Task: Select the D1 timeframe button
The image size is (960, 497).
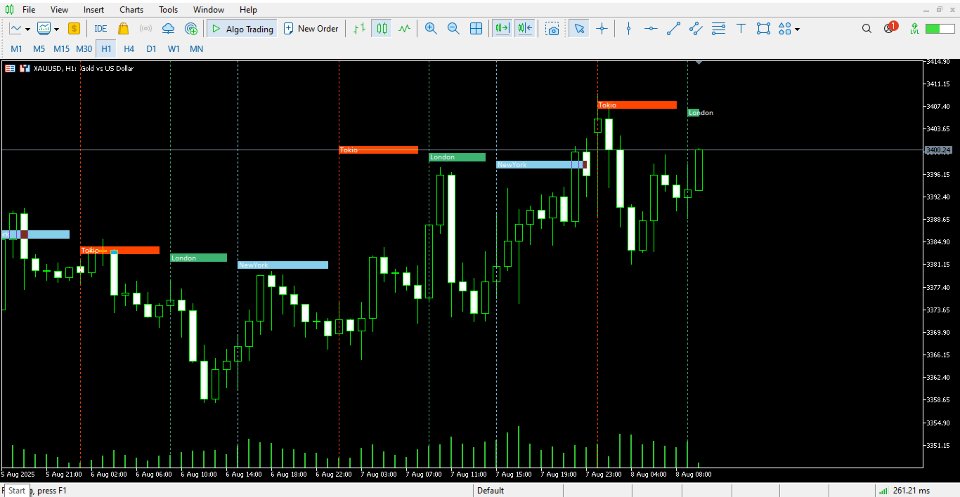Action: 151,48
